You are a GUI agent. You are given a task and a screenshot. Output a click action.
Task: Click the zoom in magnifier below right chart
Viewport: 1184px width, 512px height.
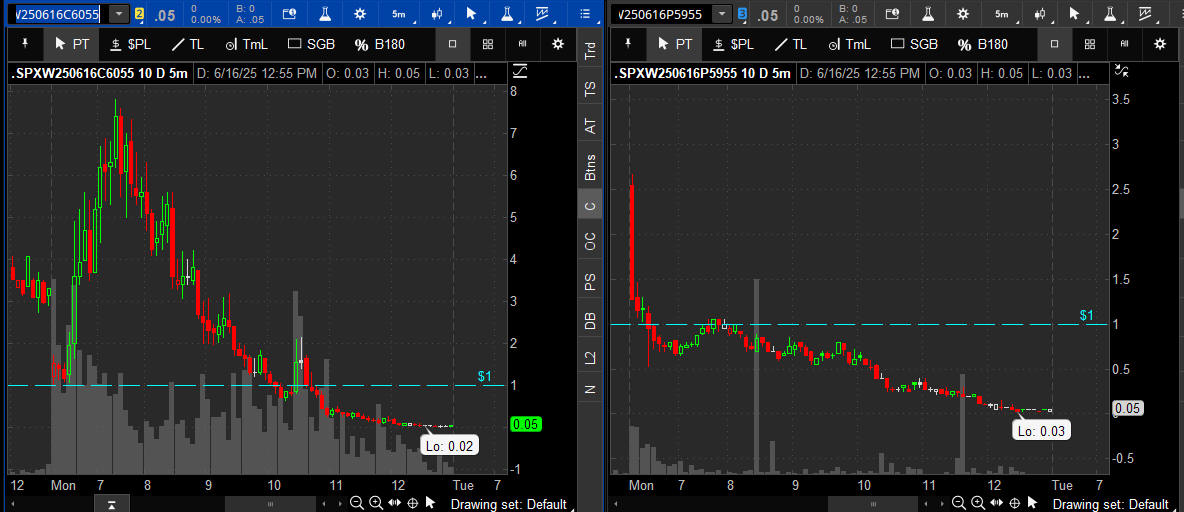click(x=979, y=503)
